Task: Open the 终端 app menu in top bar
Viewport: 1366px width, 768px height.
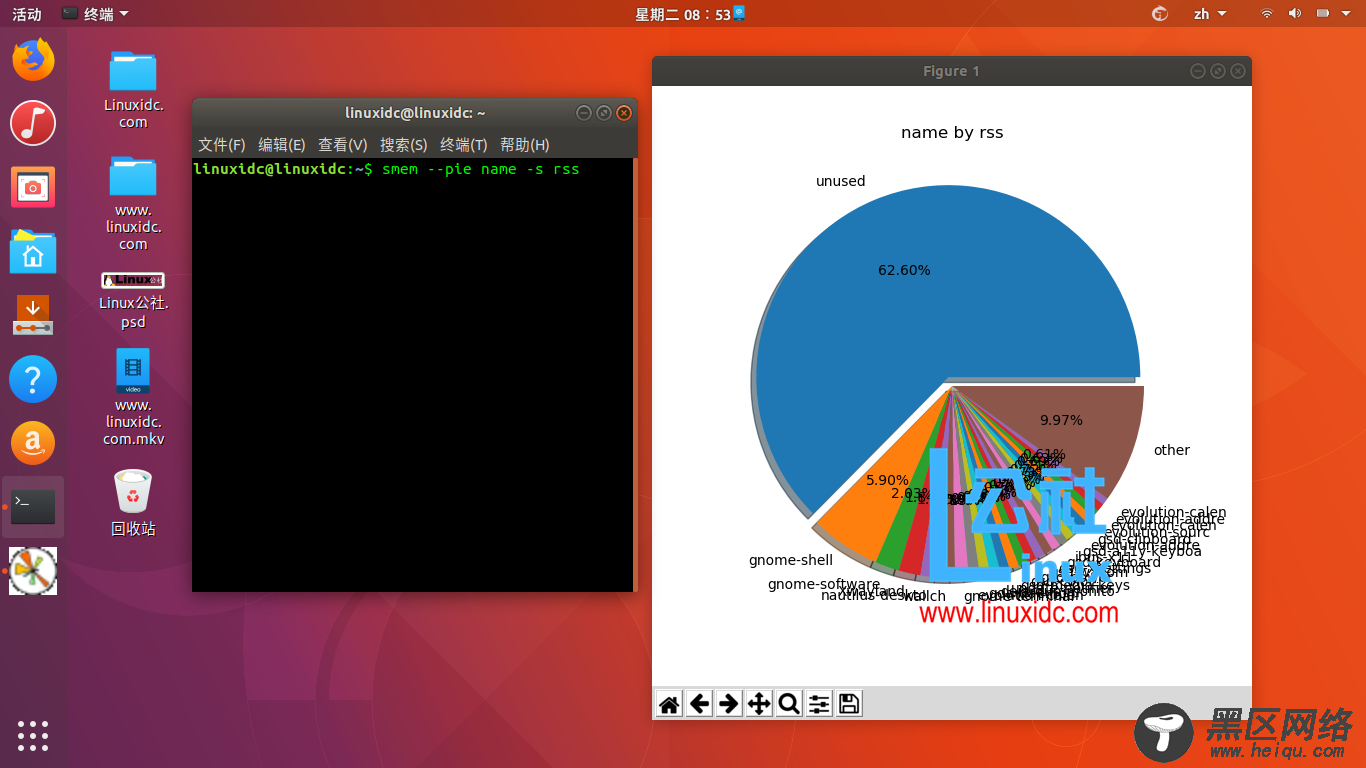Action: coord(95,14)
